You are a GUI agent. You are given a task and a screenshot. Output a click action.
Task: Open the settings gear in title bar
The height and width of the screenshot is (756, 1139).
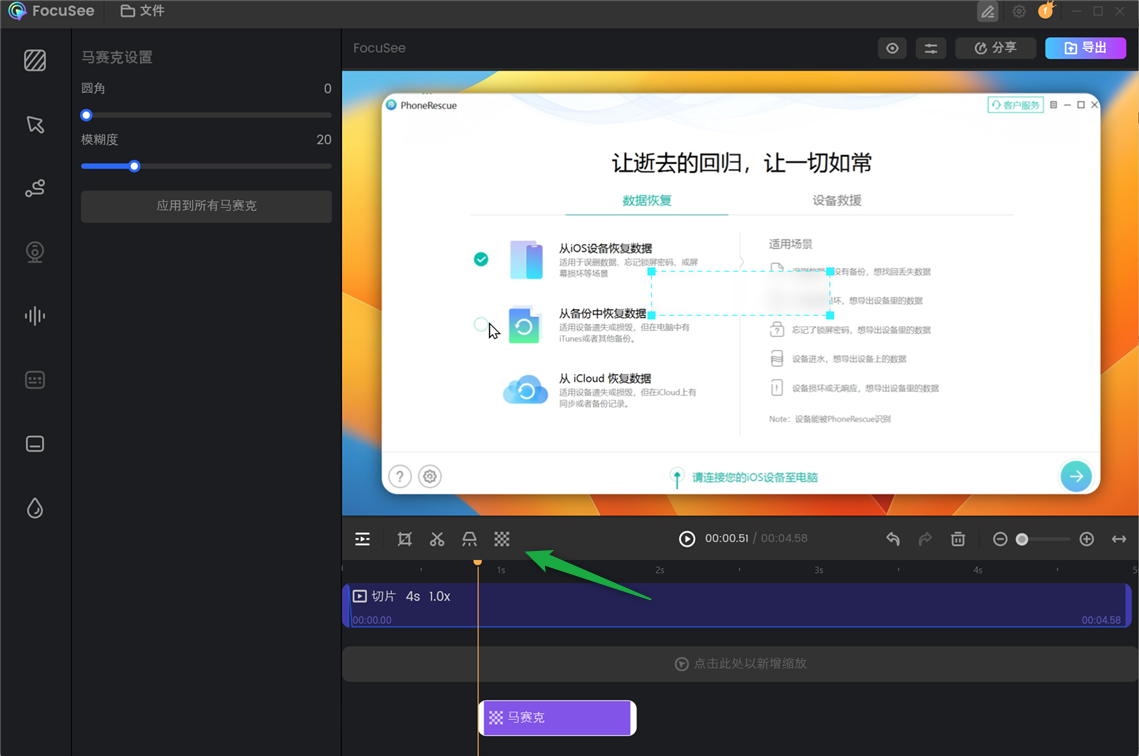pos(1019,12)
